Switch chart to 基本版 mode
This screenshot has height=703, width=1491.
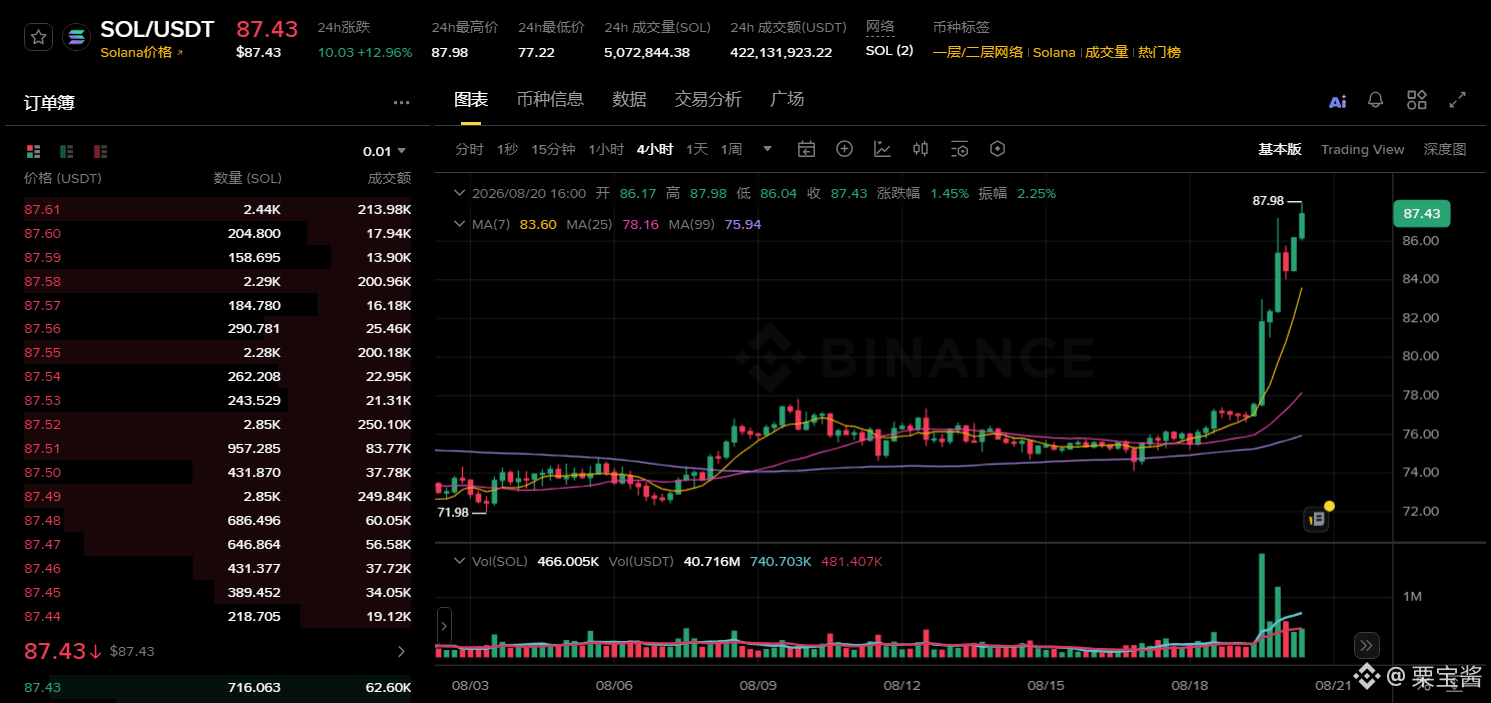[x=1280, y=149]
